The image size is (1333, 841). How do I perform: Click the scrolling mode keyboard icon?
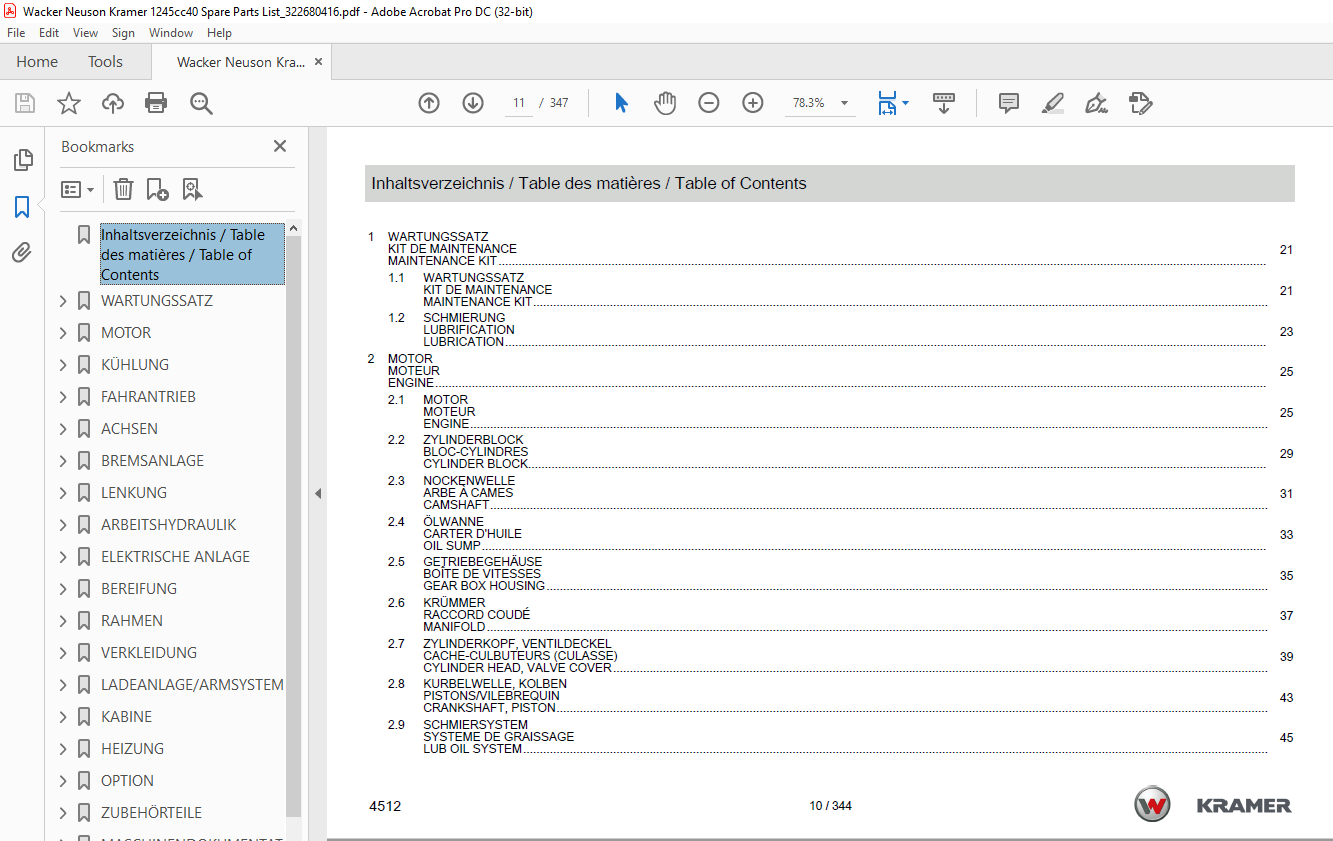(944, 103)
